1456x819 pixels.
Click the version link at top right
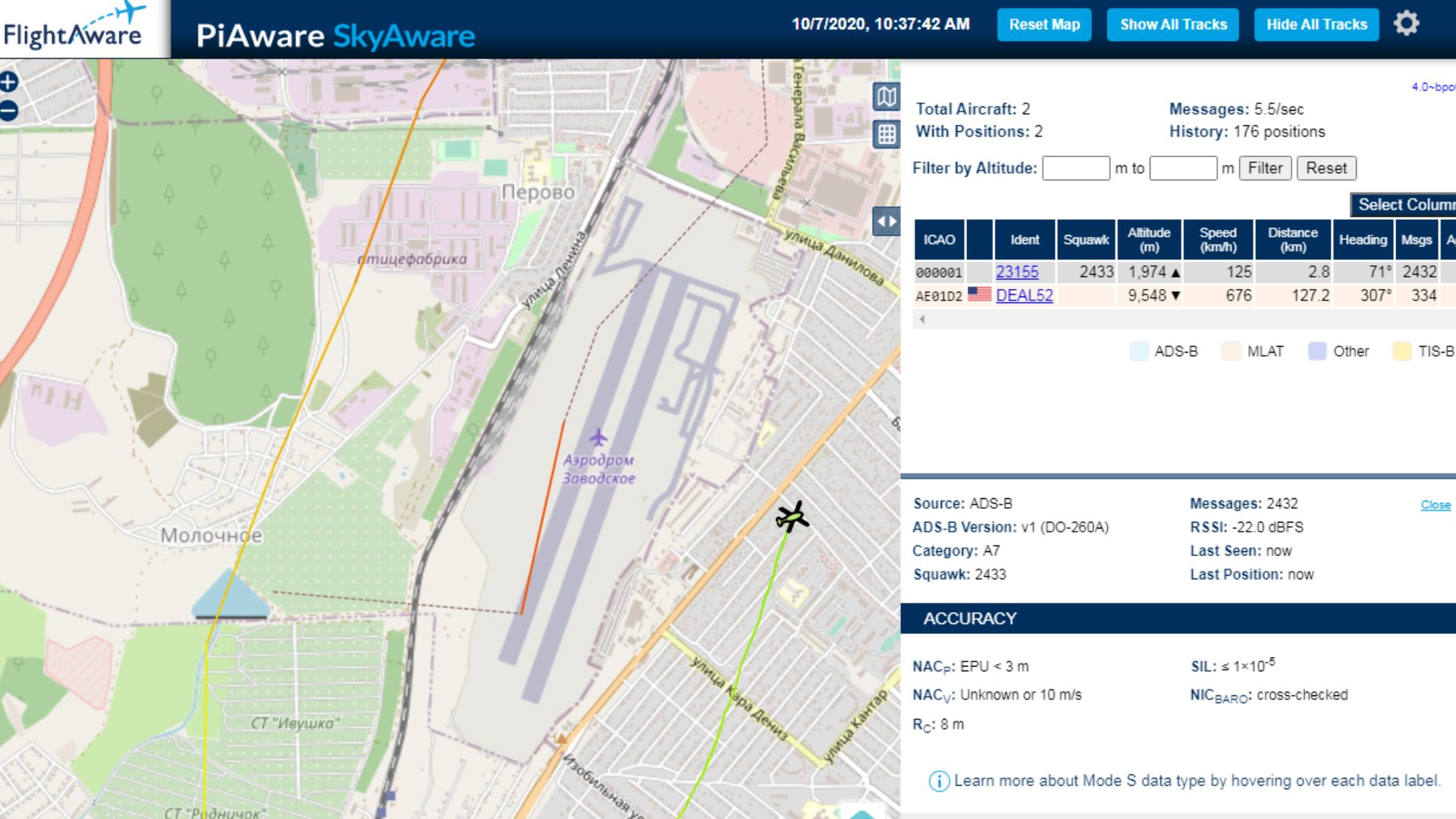(1432, 87)
